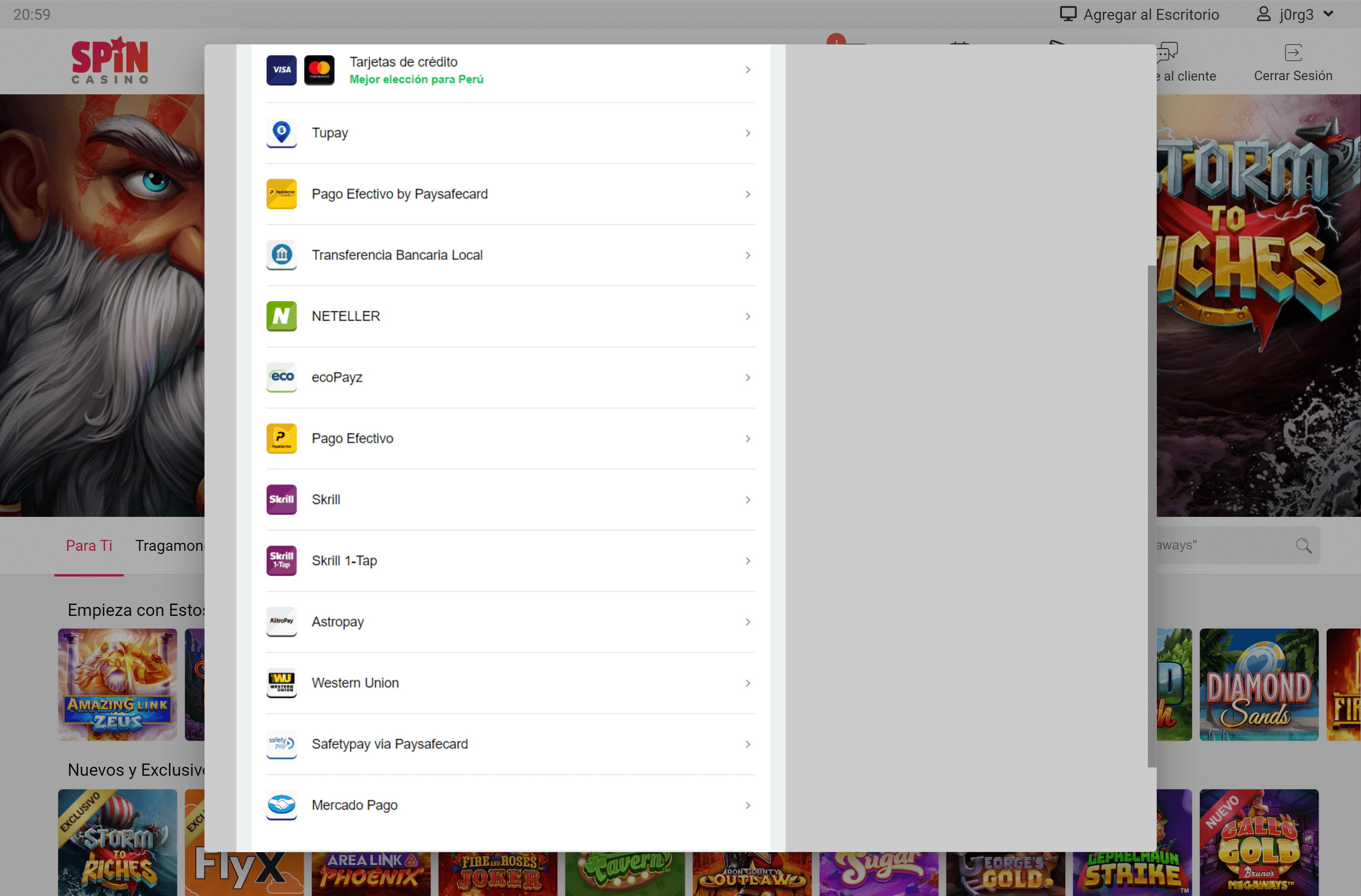This screenshot has height=896, width=1361.
Task: Expand the Pago Efectivo by Paysafecard chevron
Action: pos(747,194)
